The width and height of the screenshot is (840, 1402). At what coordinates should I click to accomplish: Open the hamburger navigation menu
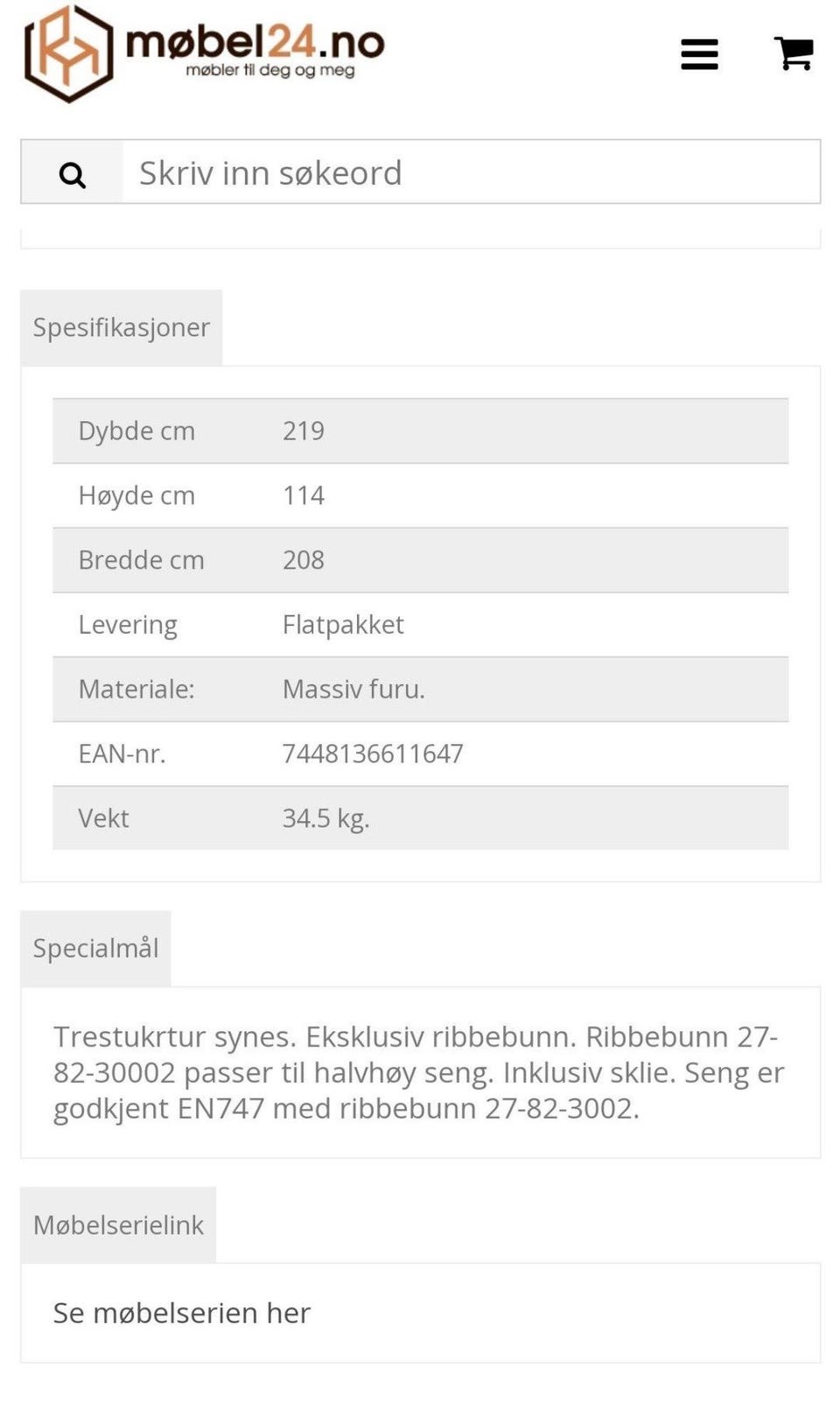coord(698,54)
